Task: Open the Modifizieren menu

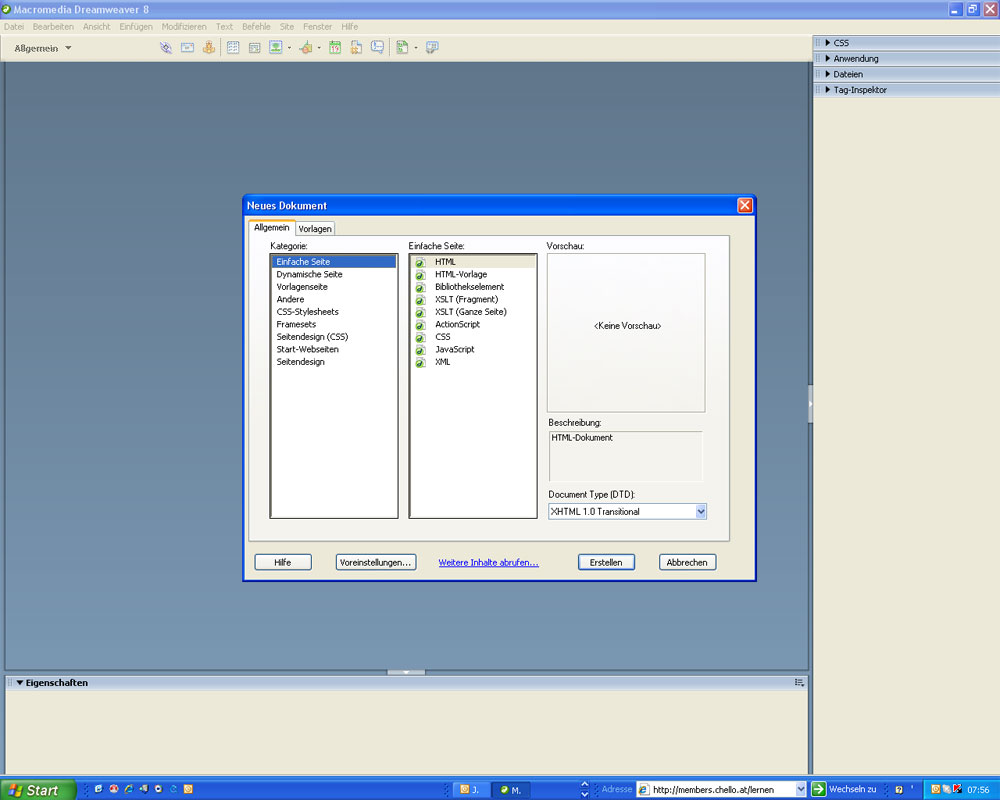Action: (x=184, y=26)
